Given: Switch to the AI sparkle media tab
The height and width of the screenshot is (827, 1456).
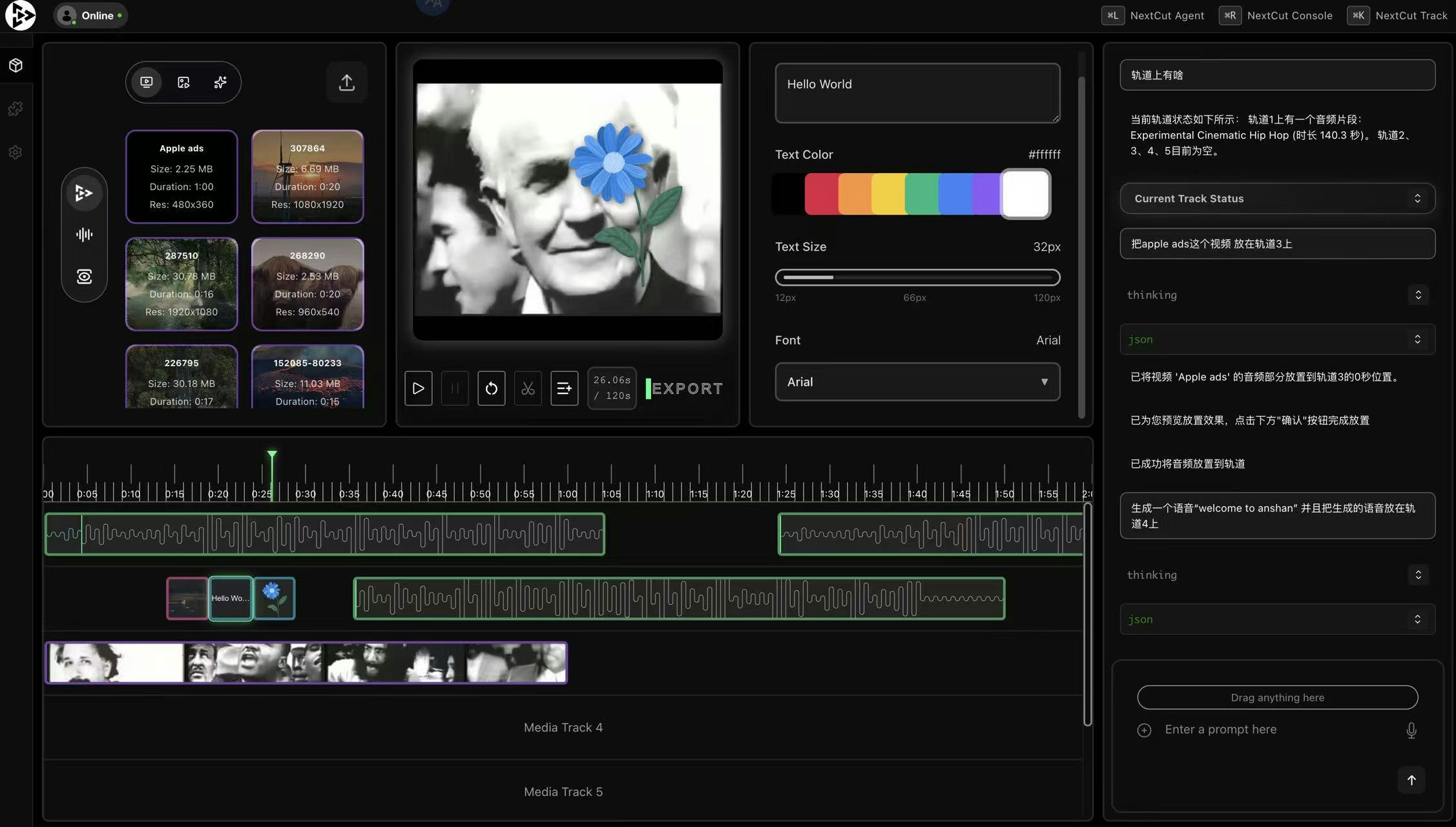Looking at the screenshot, I should [220, 82].
